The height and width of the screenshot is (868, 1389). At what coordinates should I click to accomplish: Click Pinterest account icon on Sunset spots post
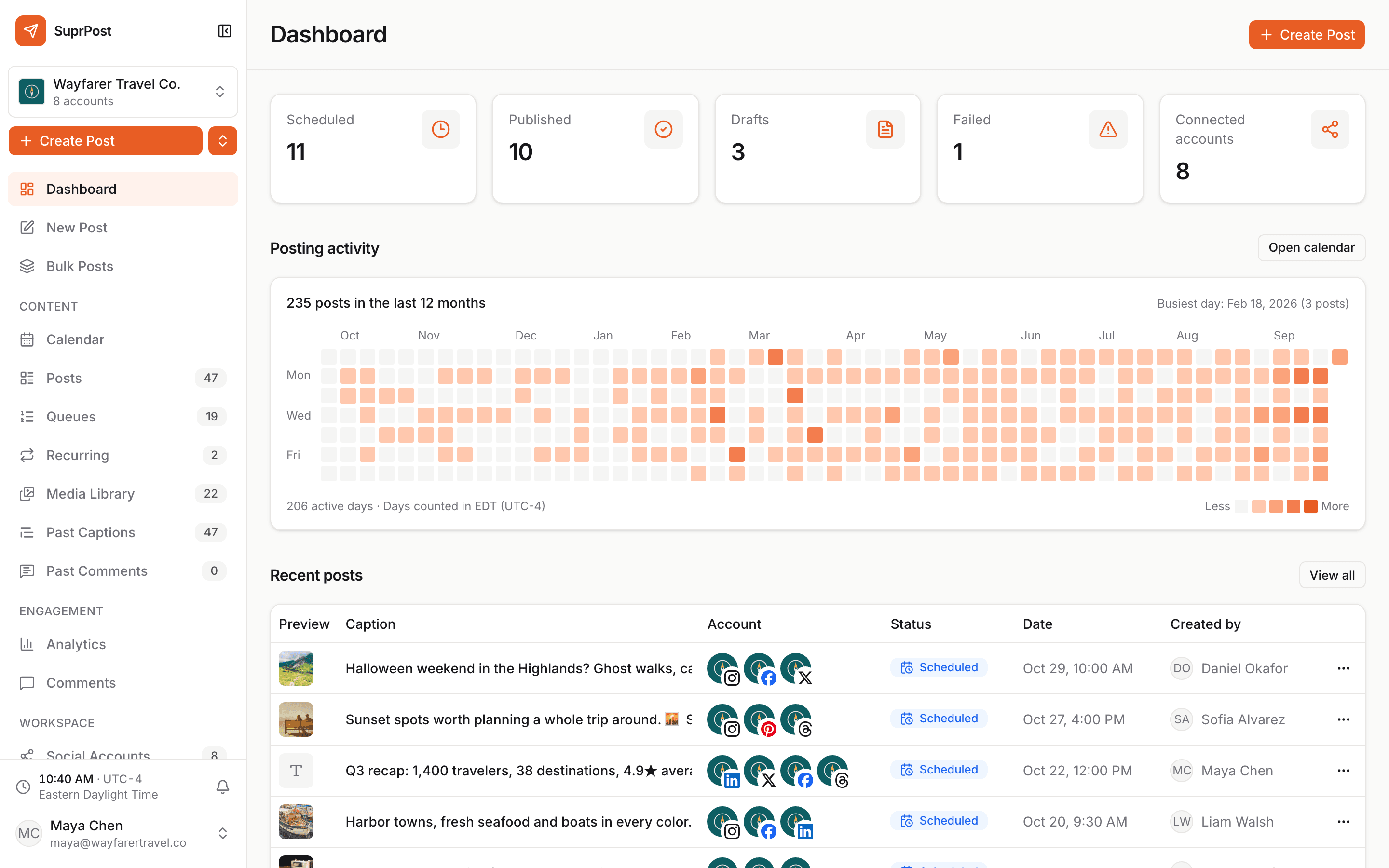[x=760, y=720]
